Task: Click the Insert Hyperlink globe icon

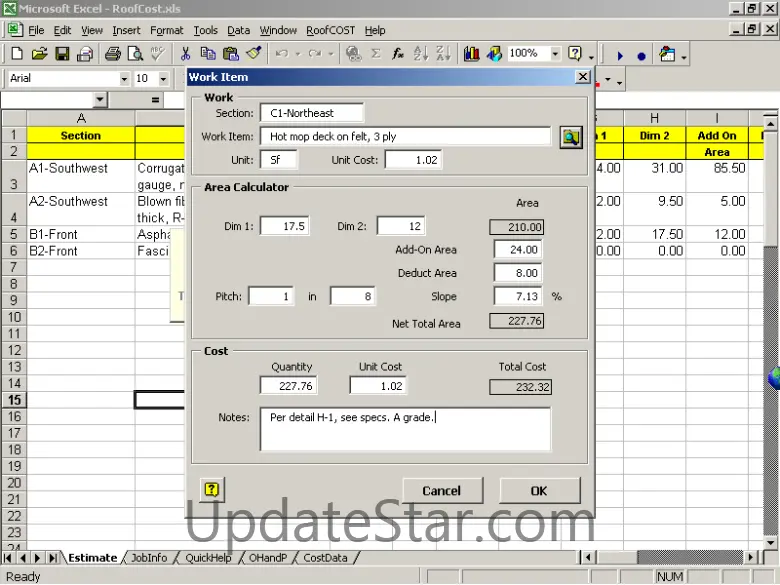Action: (x=353, y=54)
